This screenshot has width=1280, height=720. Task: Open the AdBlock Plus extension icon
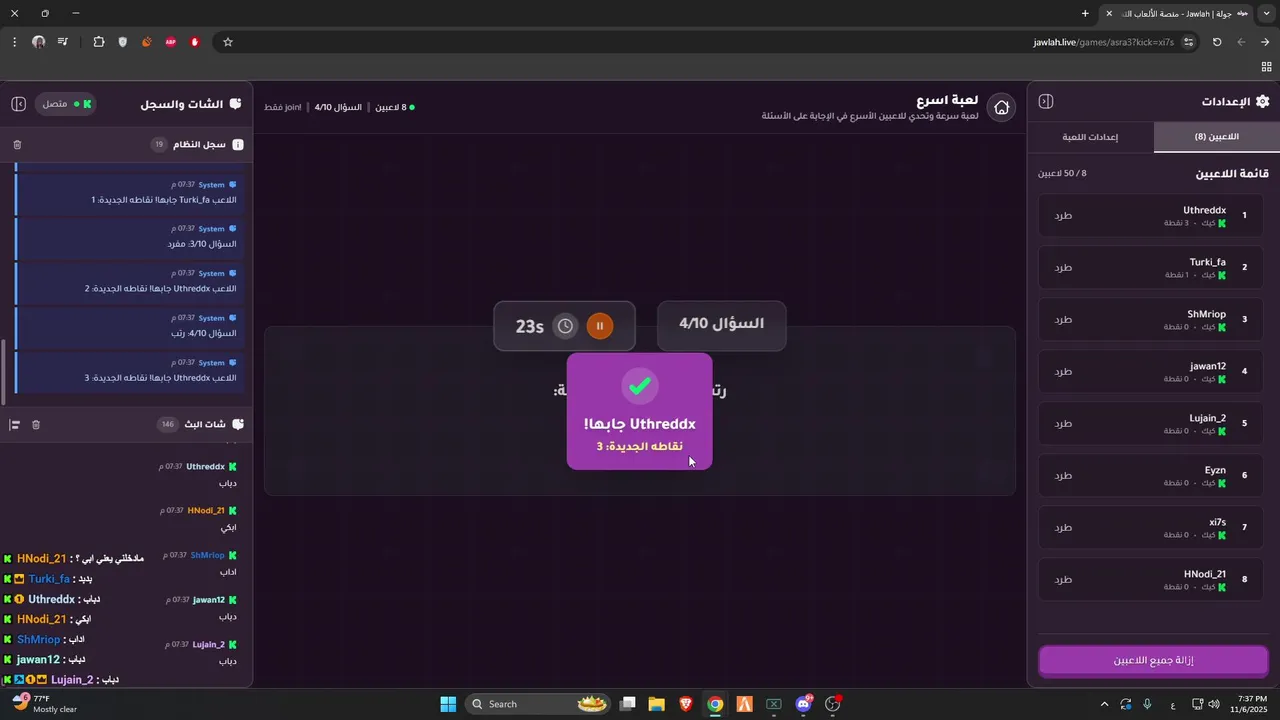coord(171,42)
